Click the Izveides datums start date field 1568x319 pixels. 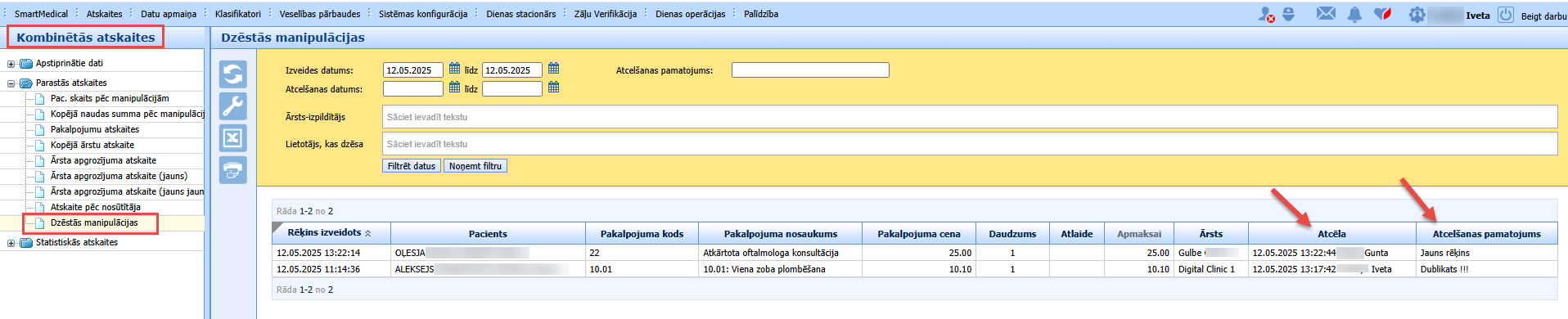(x=412, y=70)
